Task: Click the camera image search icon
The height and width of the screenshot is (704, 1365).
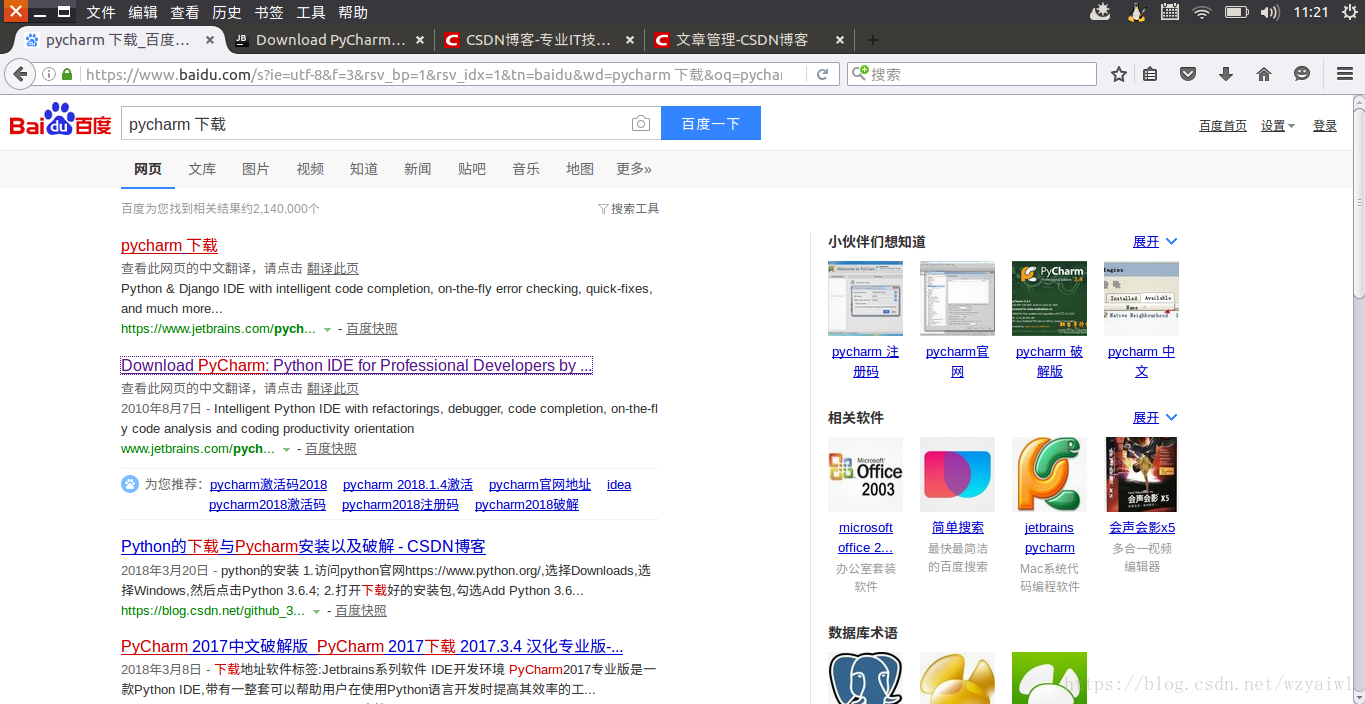Action: pos(641,124)
